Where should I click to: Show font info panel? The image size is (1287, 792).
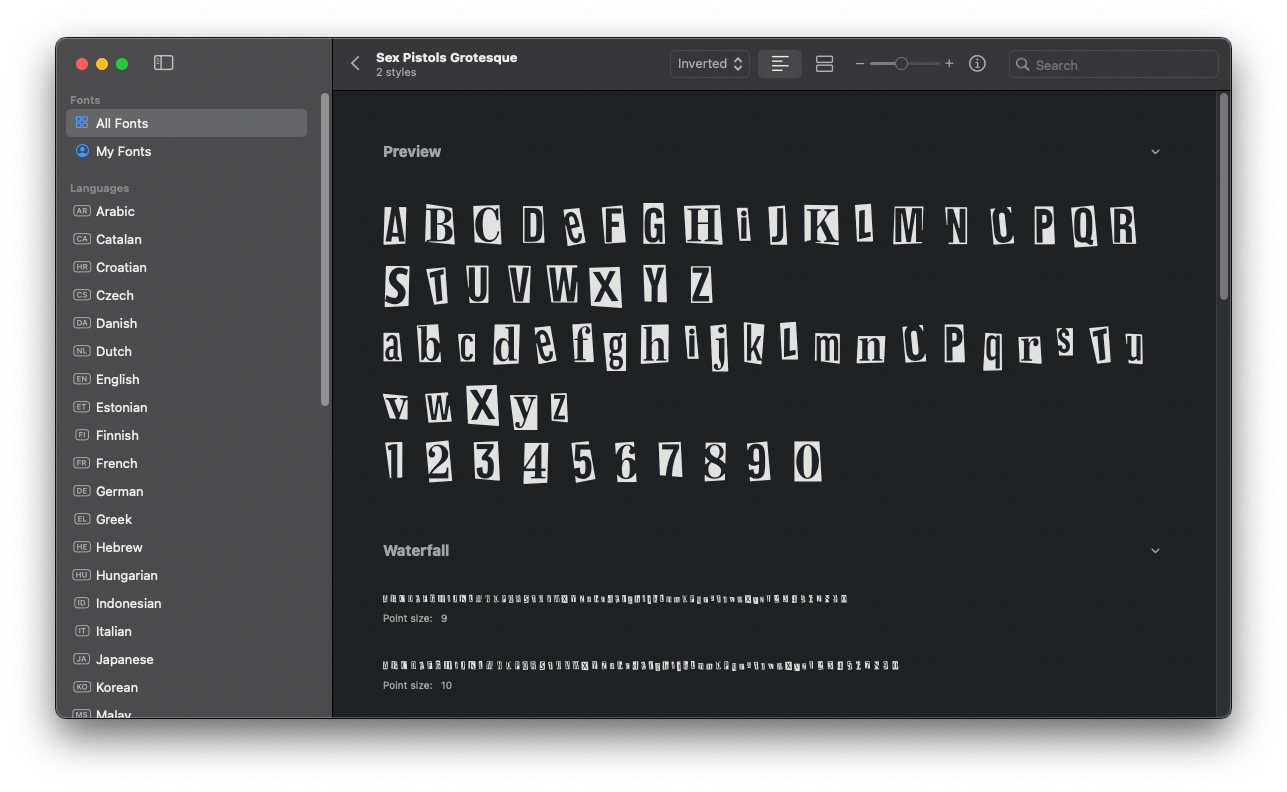coord(977,64)
